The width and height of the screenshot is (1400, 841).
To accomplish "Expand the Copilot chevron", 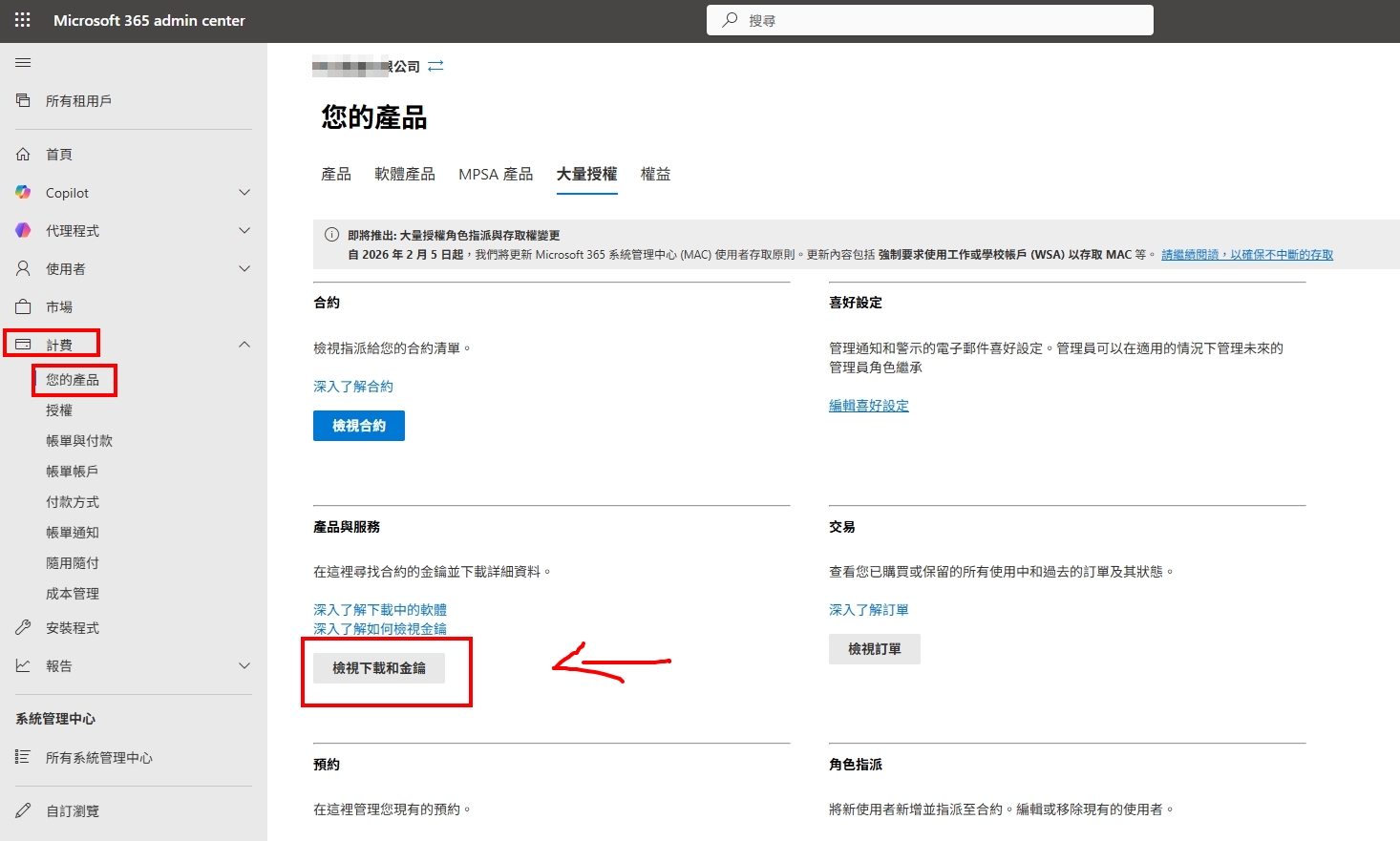I will point(244,192).
